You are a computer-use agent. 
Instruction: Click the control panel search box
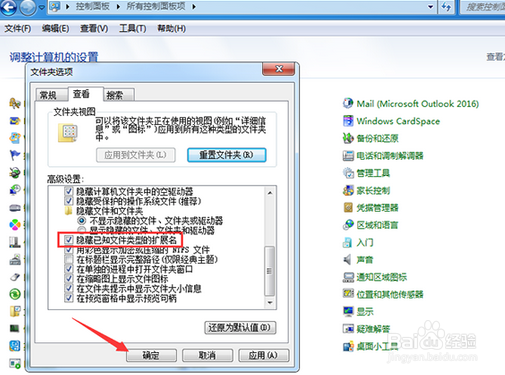pos(484,7)
